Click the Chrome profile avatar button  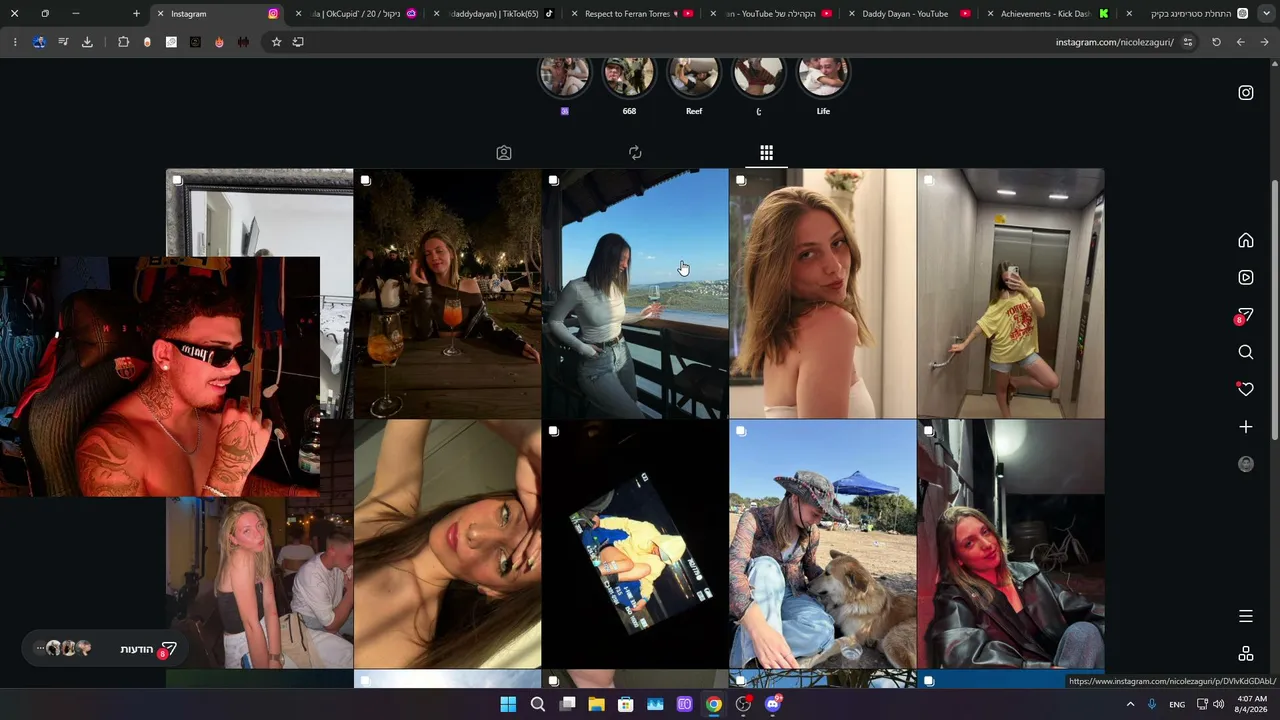pyautogui.click(x=39, y=42)
